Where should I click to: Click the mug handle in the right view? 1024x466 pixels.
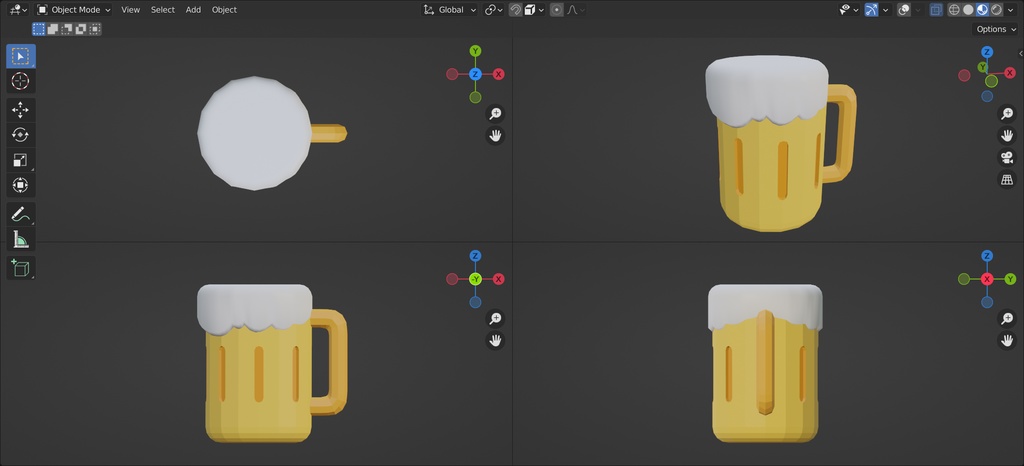point(765,362)
